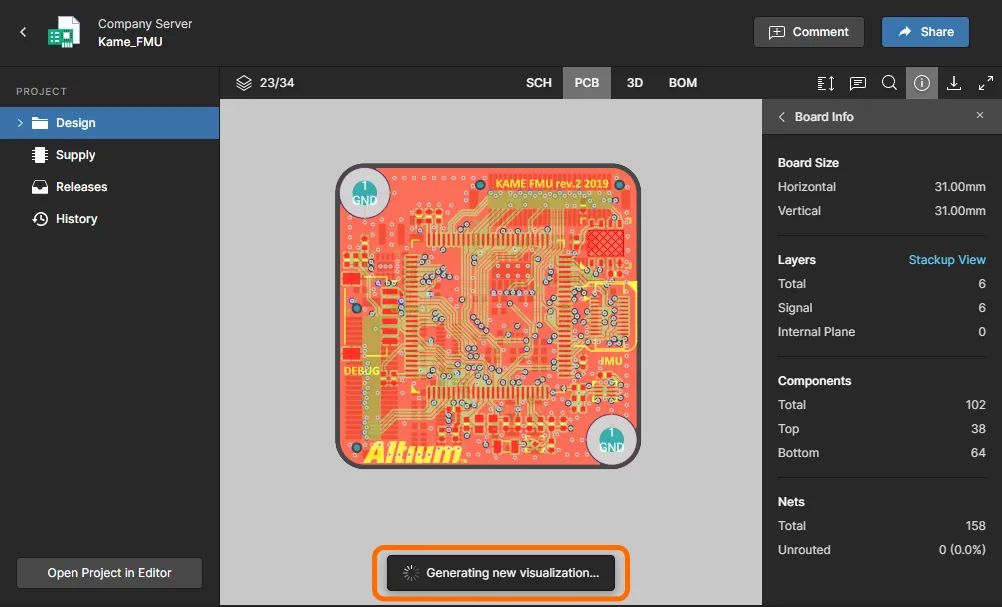The image size is (1002, 607).
Task: Click the download icon
Action: (x=953, y=83)
